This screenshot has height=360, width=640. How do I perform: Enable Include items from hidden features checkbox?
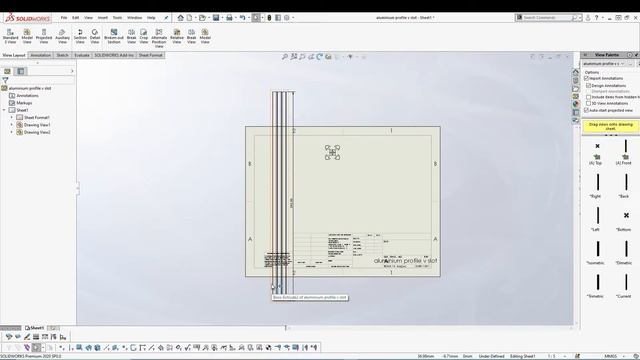[589, 97]
